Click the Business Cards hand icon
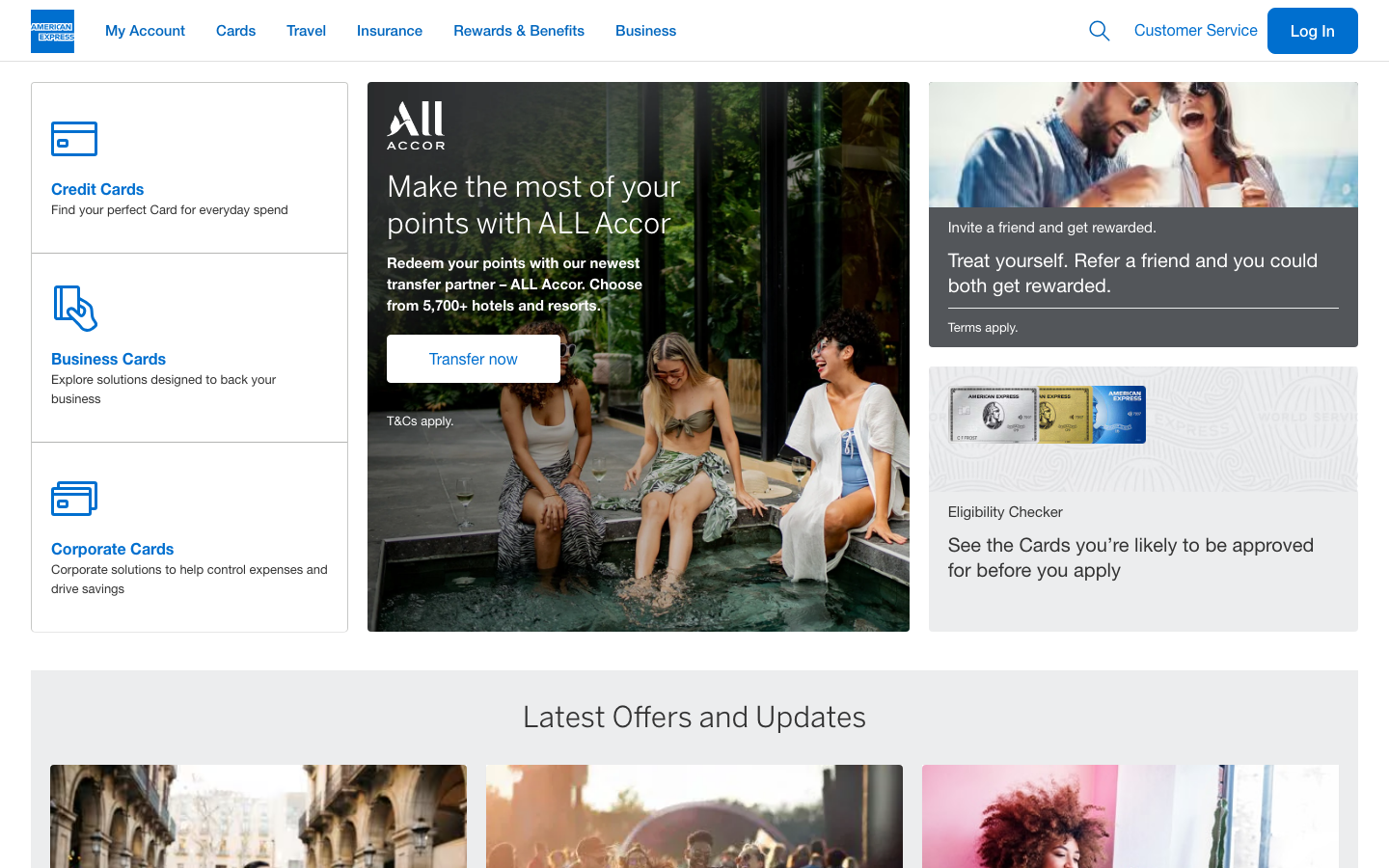Screen dimensions: 1389x868 coord(75,309)
